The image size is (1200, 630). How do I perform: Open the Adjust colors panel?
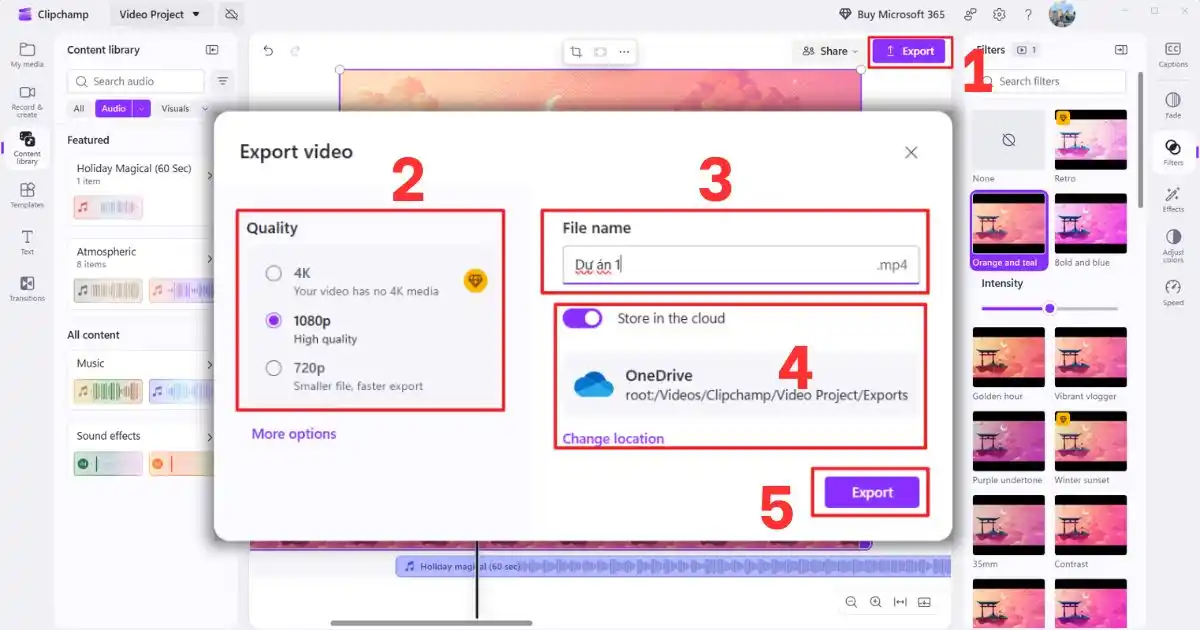click(1173, 244)
